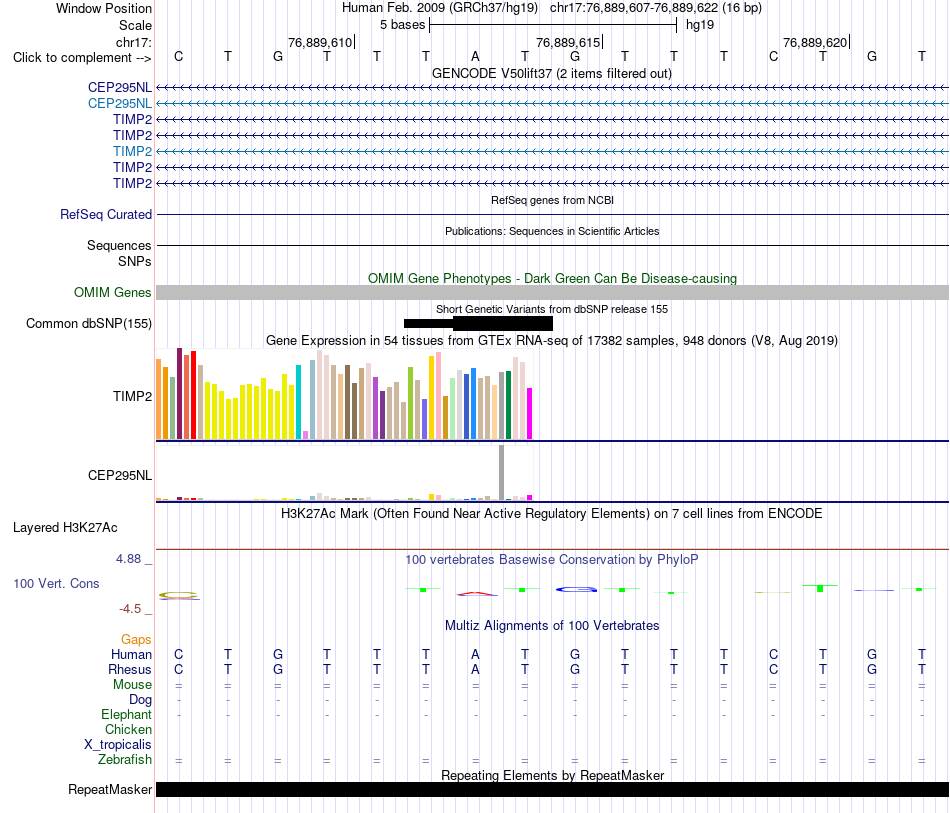Click the Common dbSNP(155) track label
Viewport: 950px width, 813px height.
point(89,324)
